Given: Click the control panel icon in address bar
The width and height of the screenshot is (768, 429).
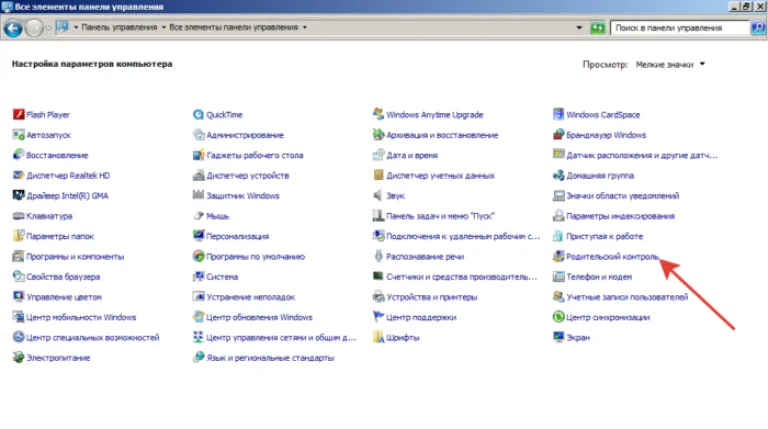Looking at the screenshot, I should [x=62, y=27].
